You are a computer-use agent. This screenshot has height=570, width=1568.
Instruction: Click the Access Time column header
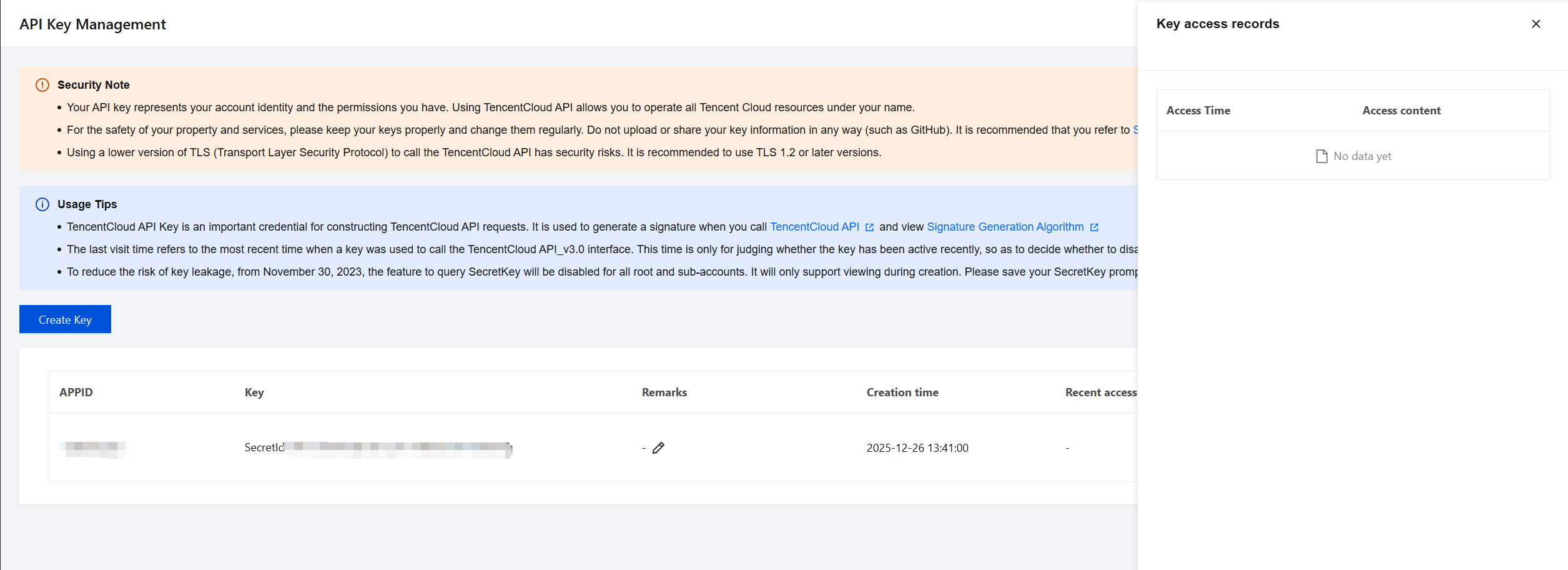pos(1198,111)
